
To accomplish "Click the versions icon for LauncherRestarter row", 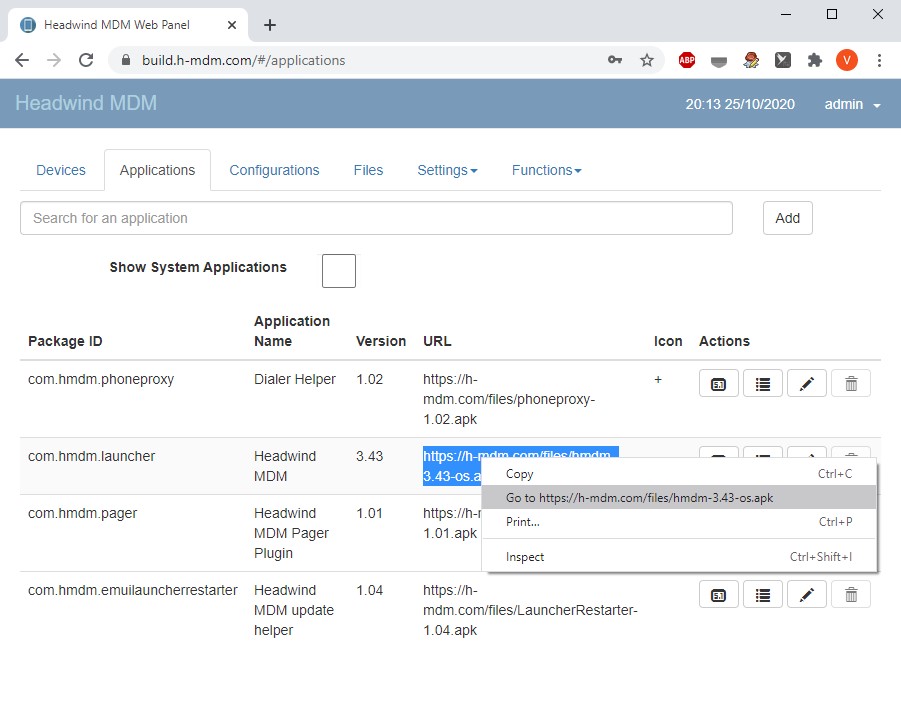I will tap(718, 595).
